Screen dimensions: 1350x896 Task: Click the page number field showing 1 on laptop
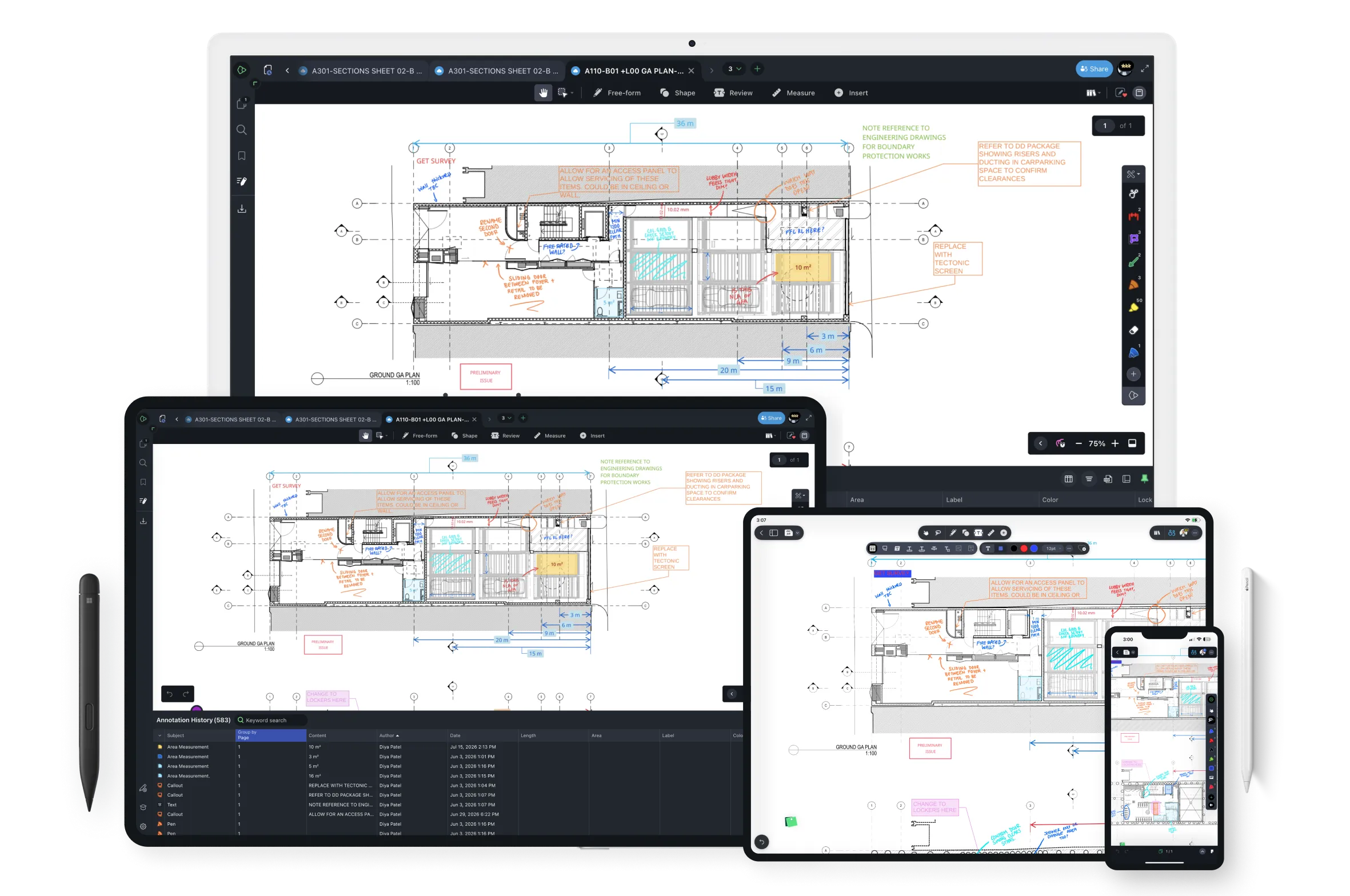click(x=1105, y=126)
